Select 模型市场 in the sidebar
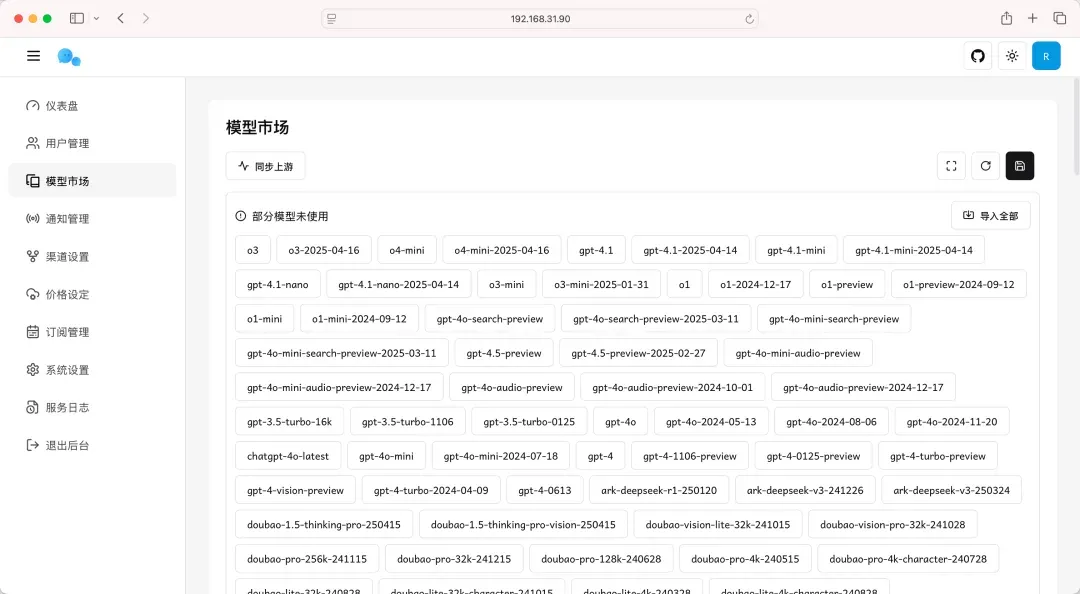Viewport: 1080px width, 594px height. pyautogui.click(x=92, y=181)
